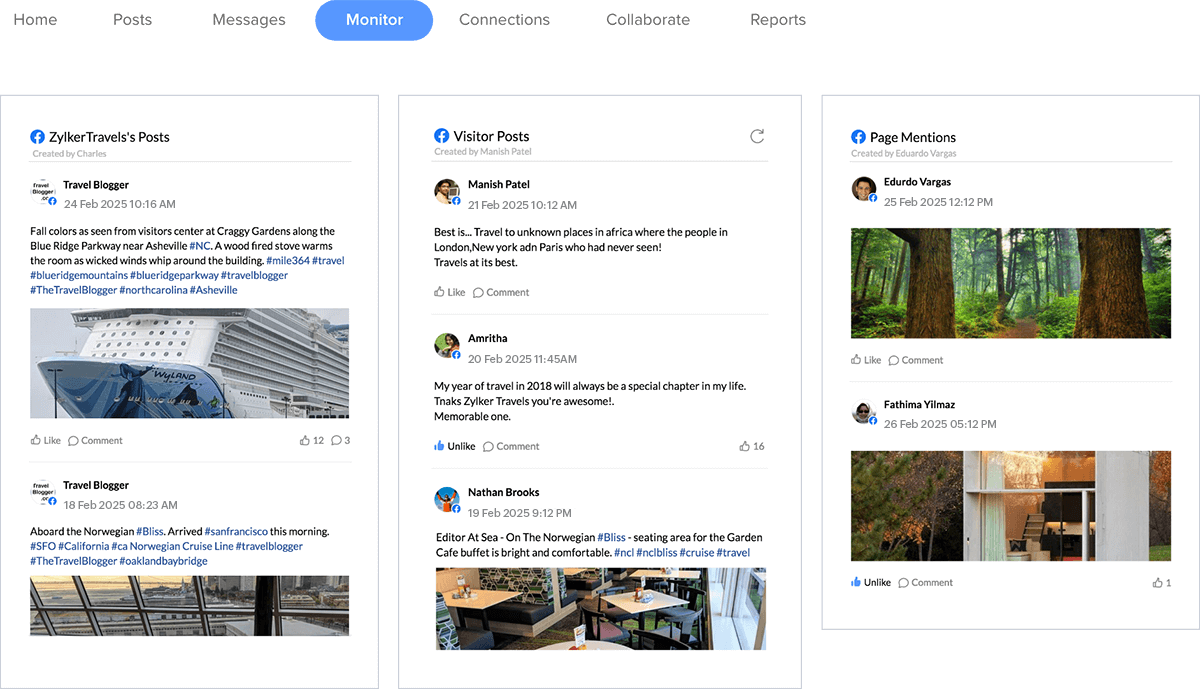
Task: Unlike Fathima Yilmaz's mention post
Action: pyautogui.click(x=870, y=582)
